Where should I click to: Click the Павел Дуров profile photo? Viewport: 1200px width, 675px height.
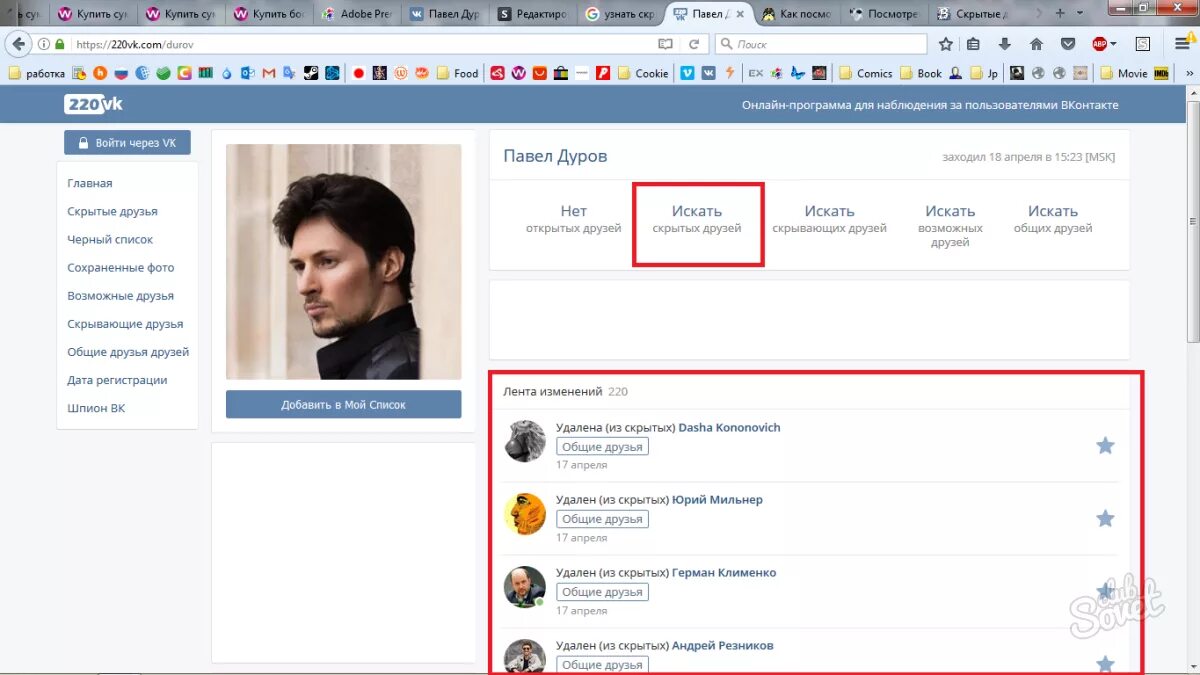[x=343, y=262]
